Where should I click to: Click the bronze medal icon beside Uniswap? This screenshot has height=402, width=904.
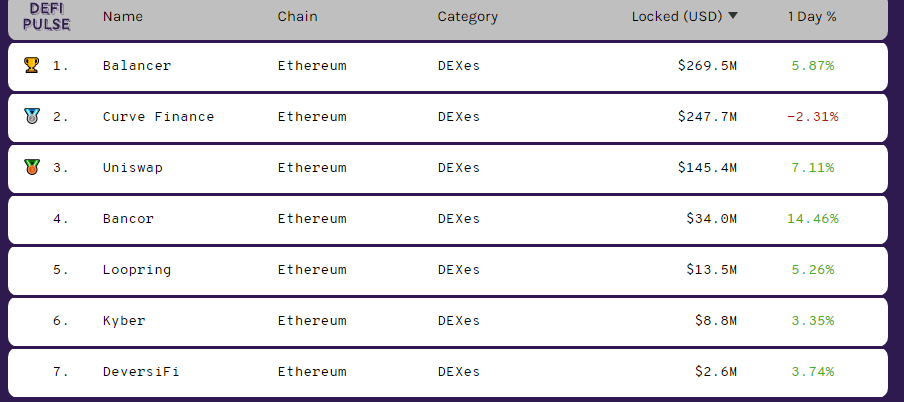[x=32, y=167]
